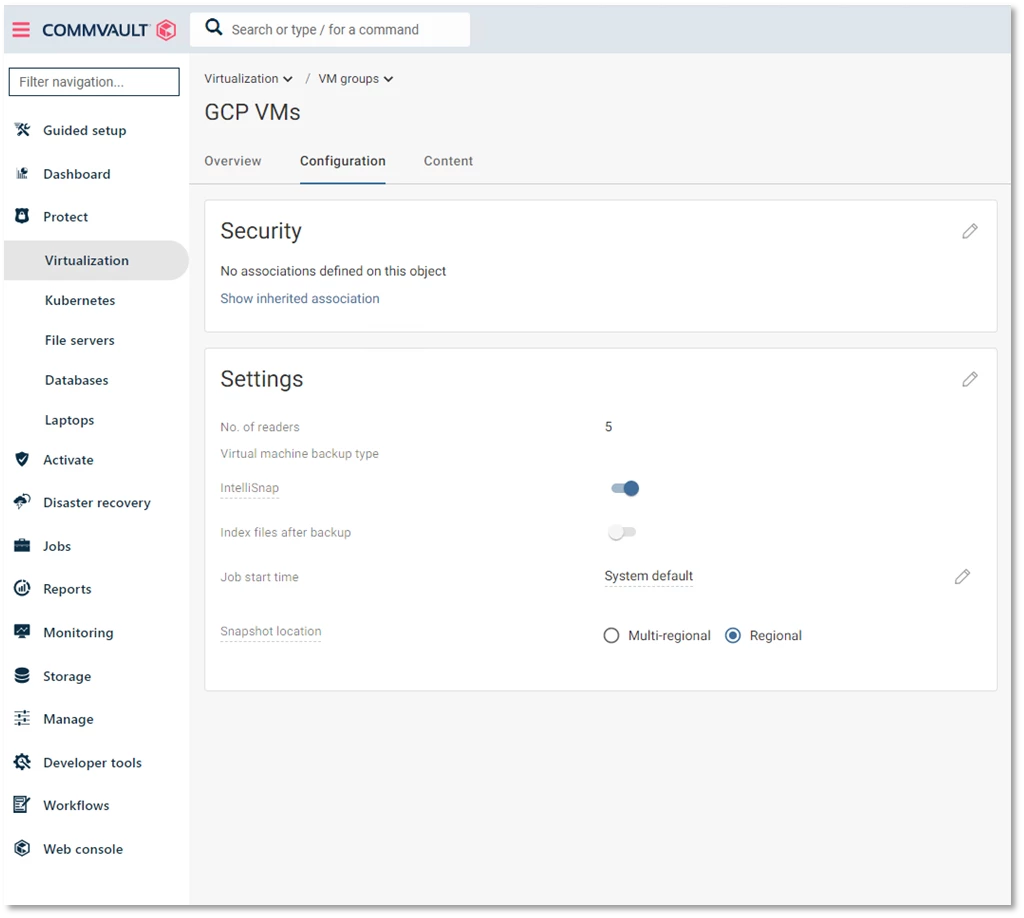Click the Commvault hexagon logo icon
This screenshot has height=918, width=1024.
(x=167, y=29)
